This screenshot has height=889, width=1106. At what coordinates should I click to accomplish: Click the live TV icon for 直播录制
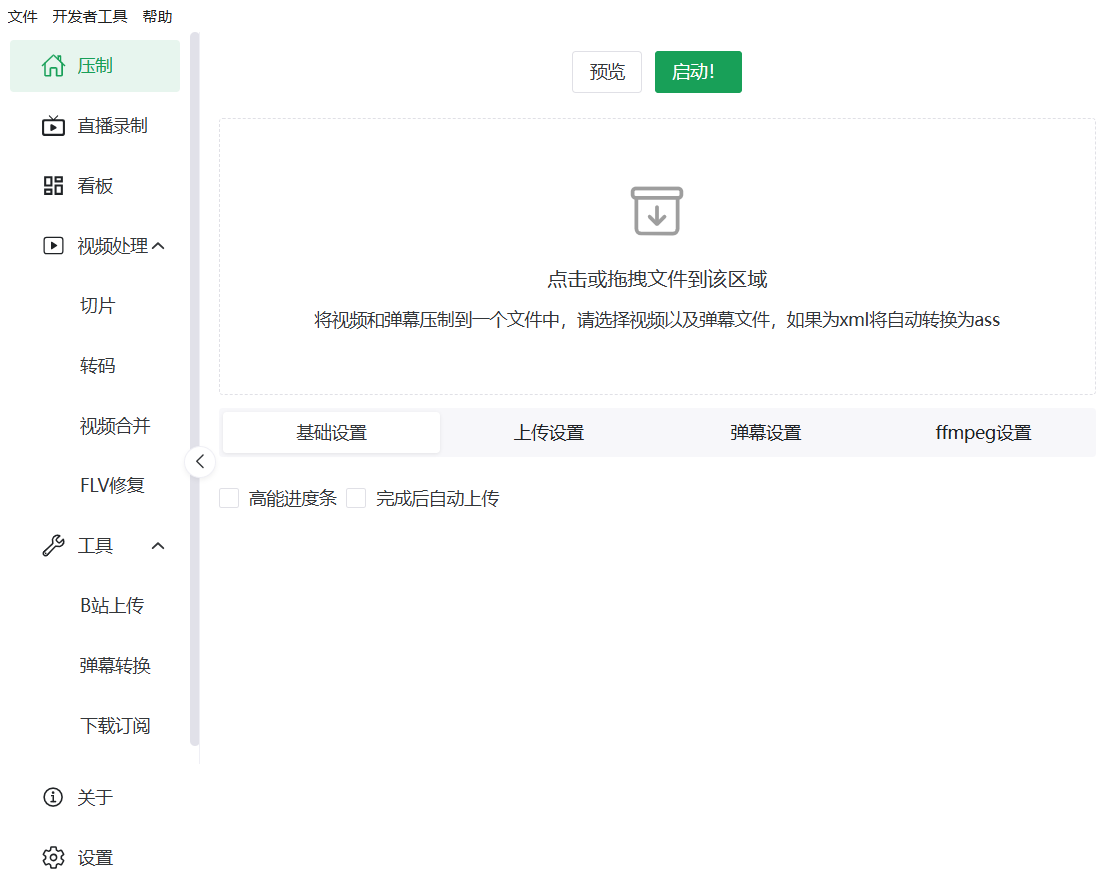point(53,126)
